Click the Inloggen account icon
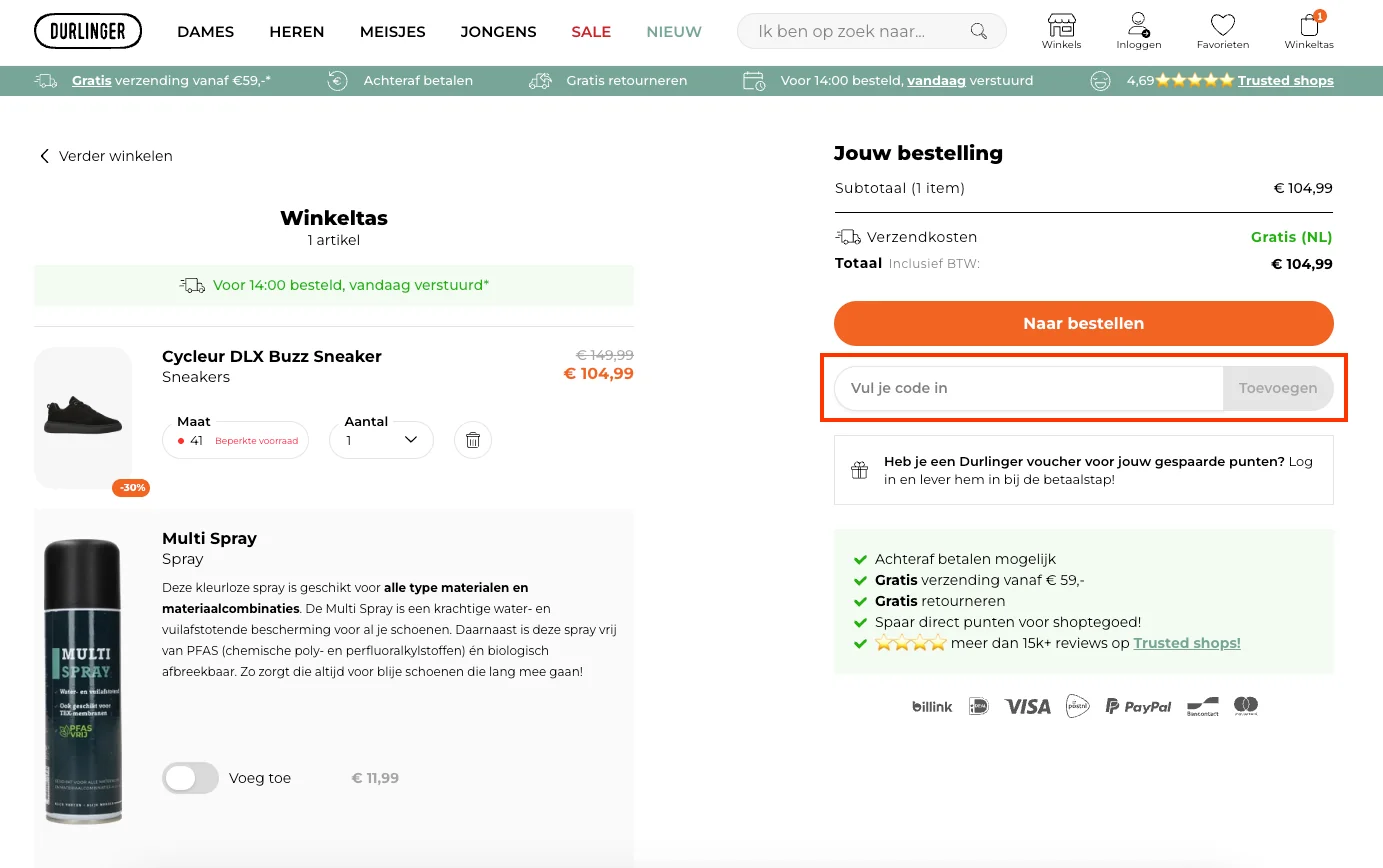The image size is (1383, 868). [1138, 26]
